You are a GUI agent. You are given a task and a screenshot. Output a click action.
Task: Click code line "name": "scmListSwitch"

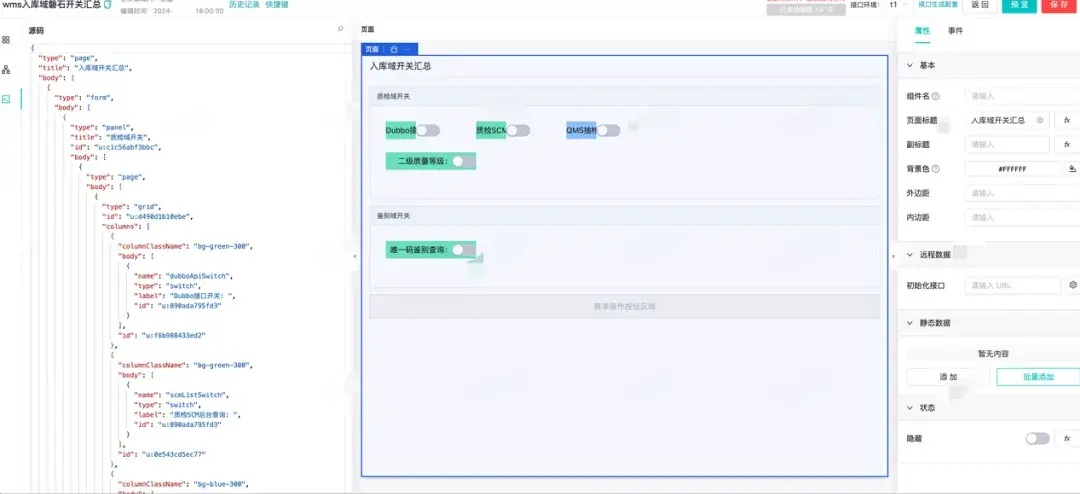(x=180, y=395)
